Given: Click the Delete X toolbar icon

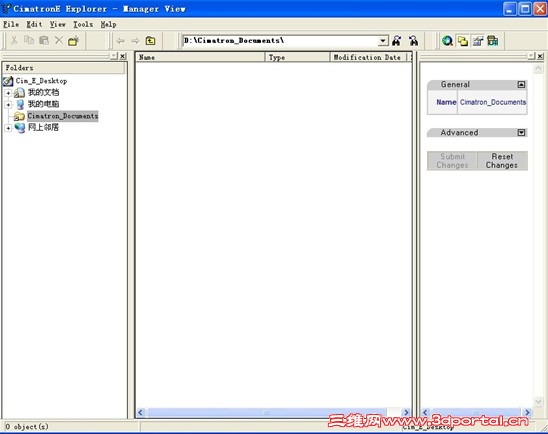Looking at the screenshot, I should pos(59,41).
